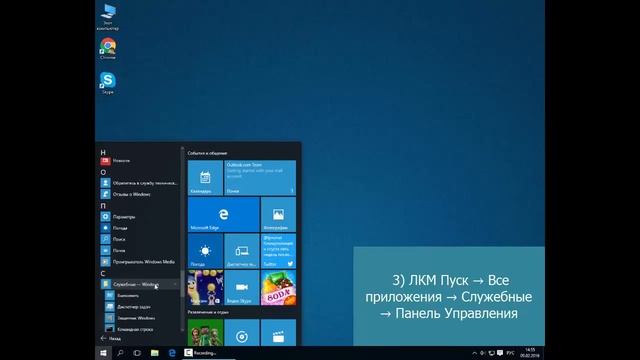Open File Explorer from taskbar

click(x=155, y=353)
